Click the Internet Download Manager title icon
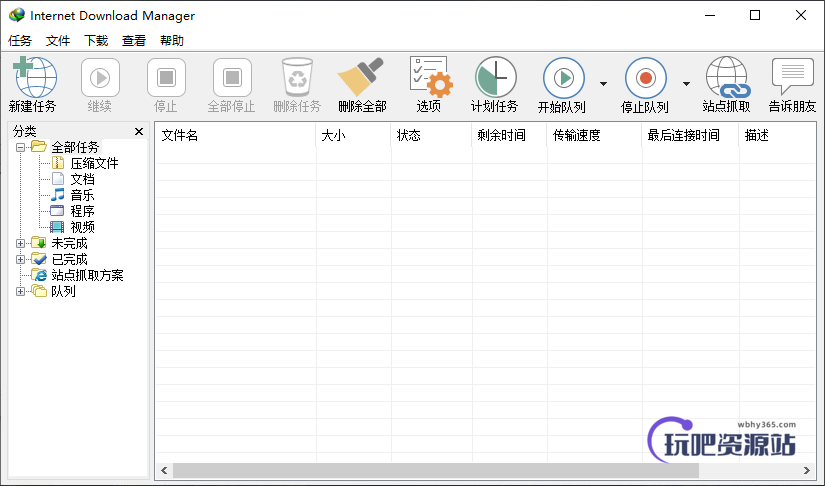The width and height of the screenshot is (825, 486). click(17, 15)
